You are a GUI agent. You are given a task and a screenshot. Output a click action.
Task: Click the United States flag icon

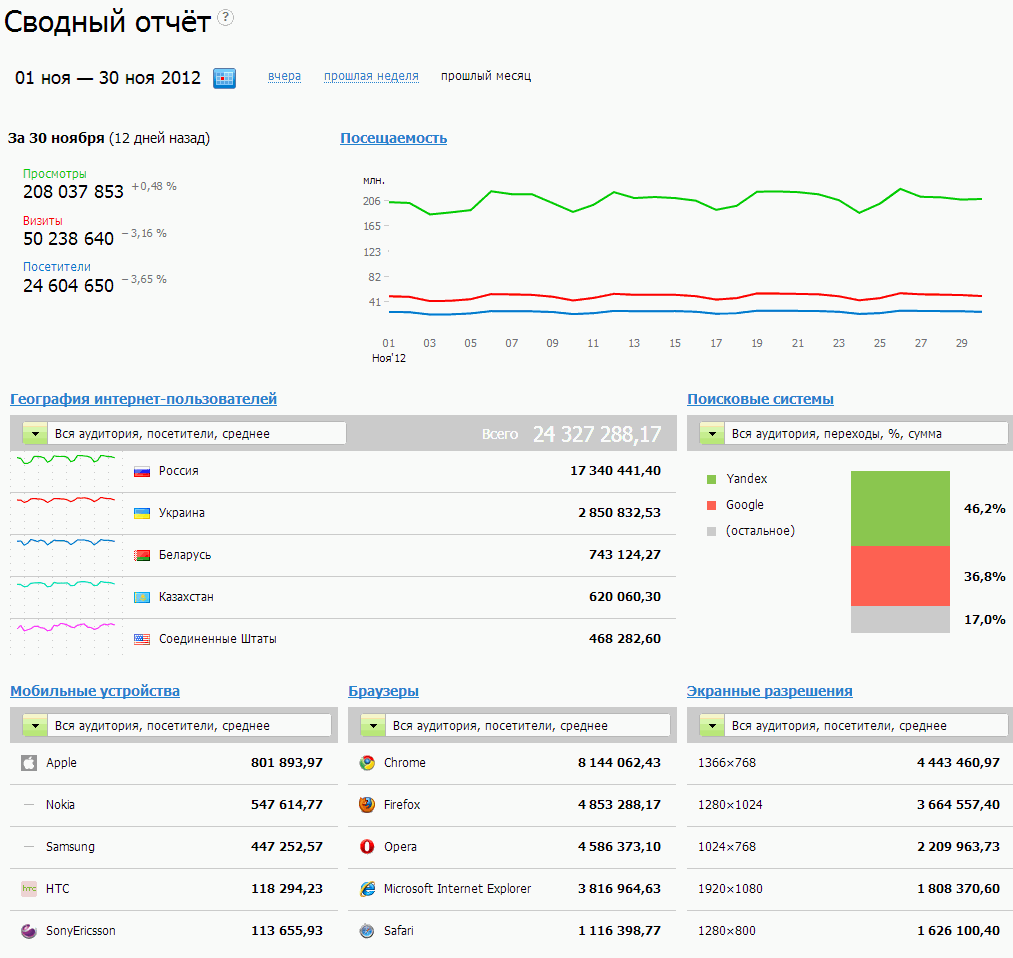coord(142,640)
